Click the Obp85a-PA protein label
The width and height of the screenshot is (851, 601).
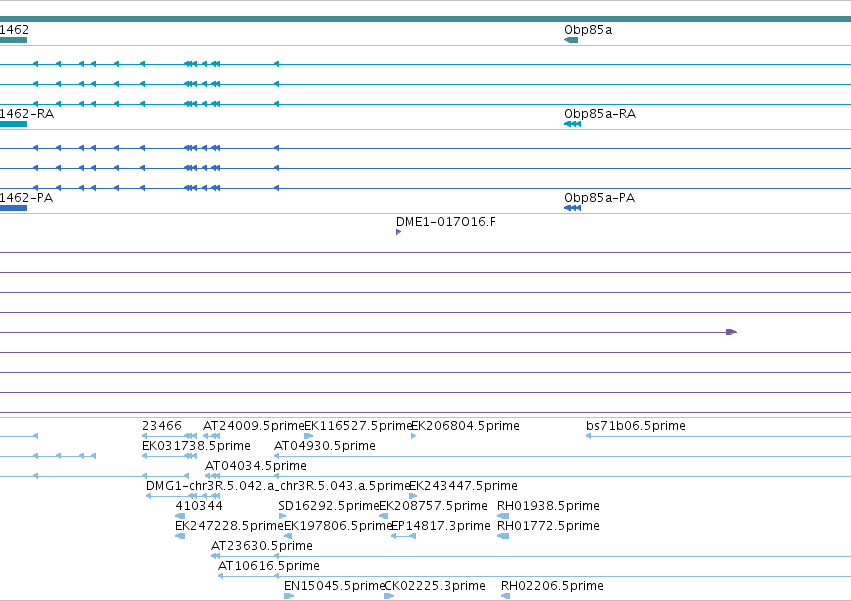[x=599, y=198]
